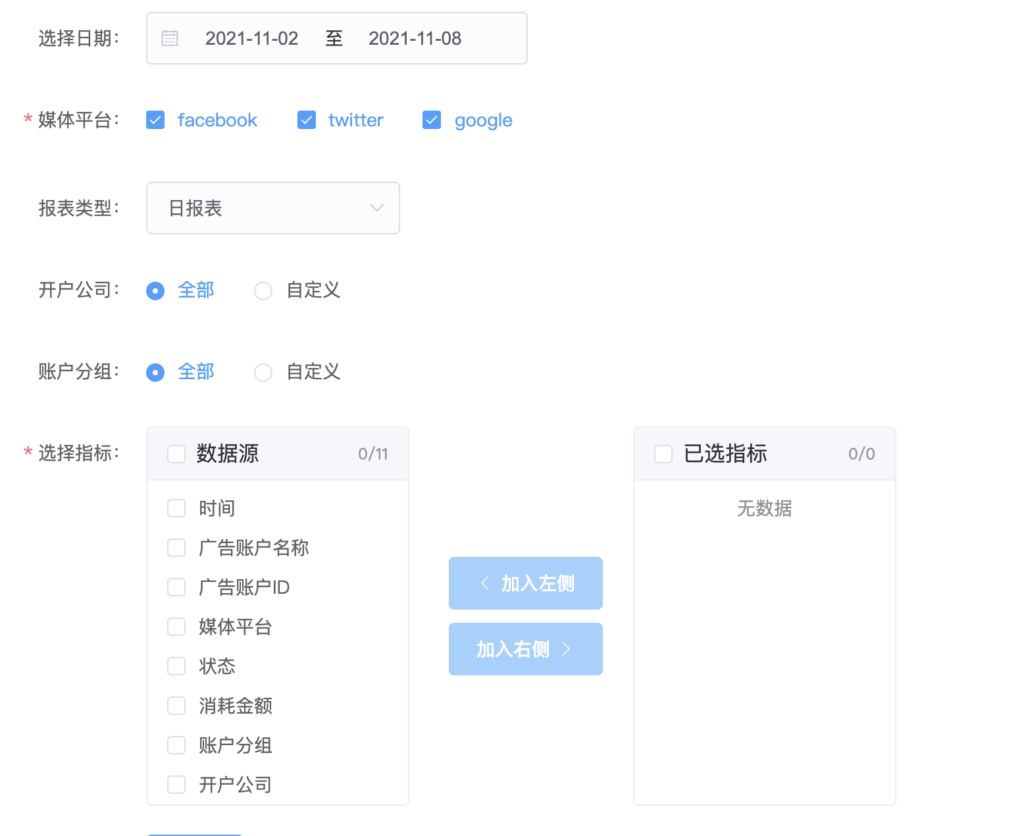
Task: Check the 广告账户名称 metric checkbox
Action: (177, 547)
